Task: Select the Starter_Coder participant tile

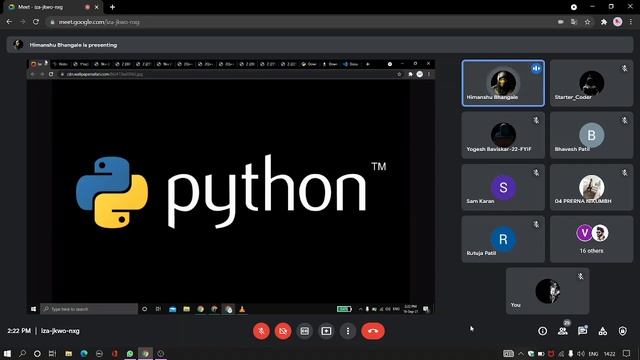Action: (x=591, y=83)
